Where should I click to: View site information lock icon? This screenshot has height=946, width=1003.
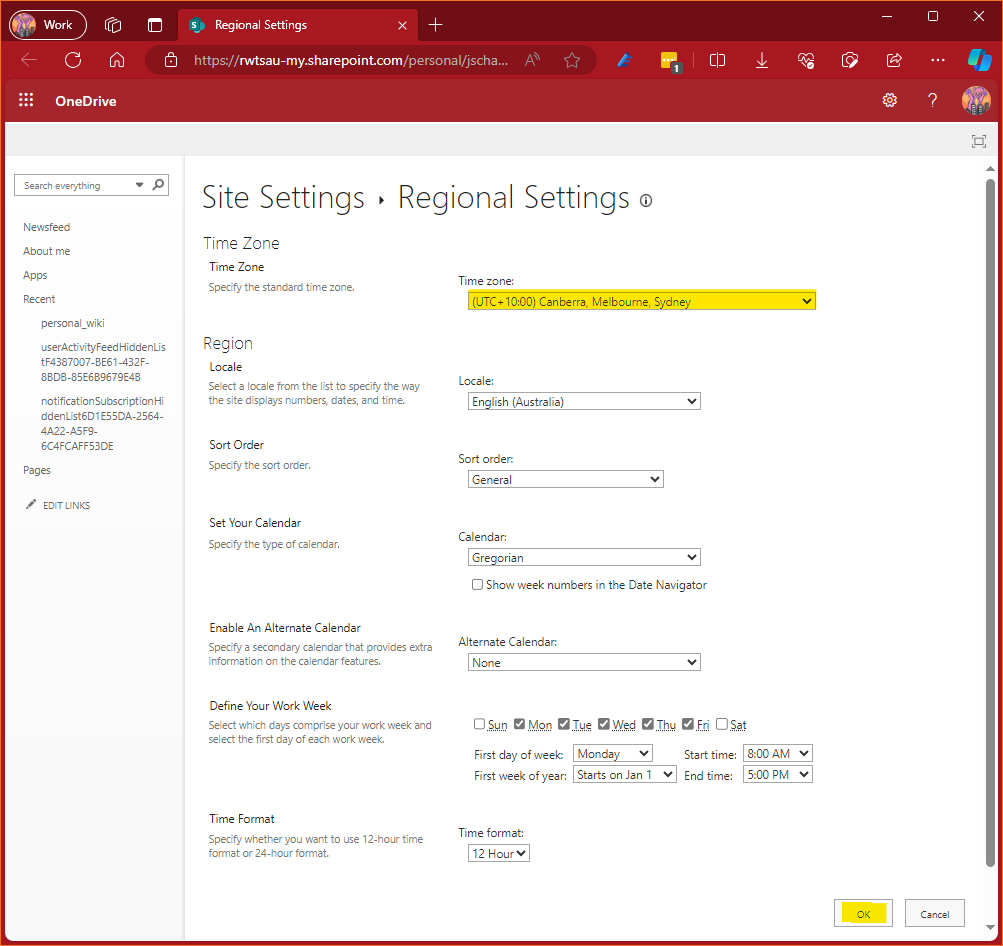click(171, 60)
